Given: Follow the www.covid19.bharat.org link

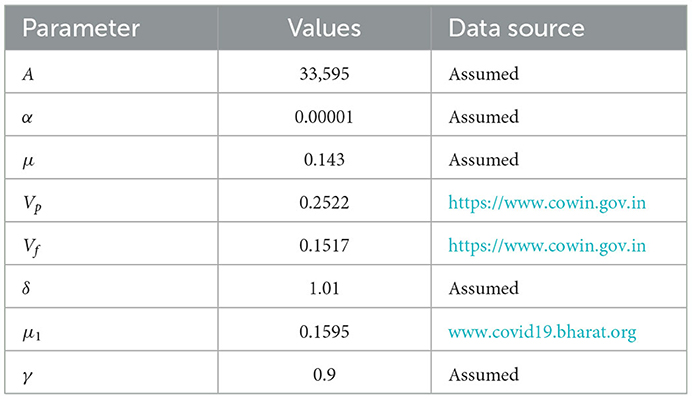Looking at the screenshot, I should coord(542,332).
